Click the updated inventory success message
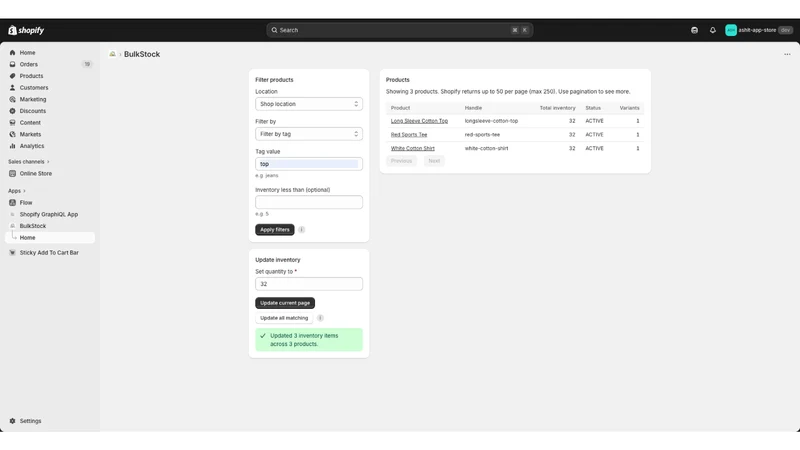The height and width of the screenshot is (450, 800). (x=309, y=340)
